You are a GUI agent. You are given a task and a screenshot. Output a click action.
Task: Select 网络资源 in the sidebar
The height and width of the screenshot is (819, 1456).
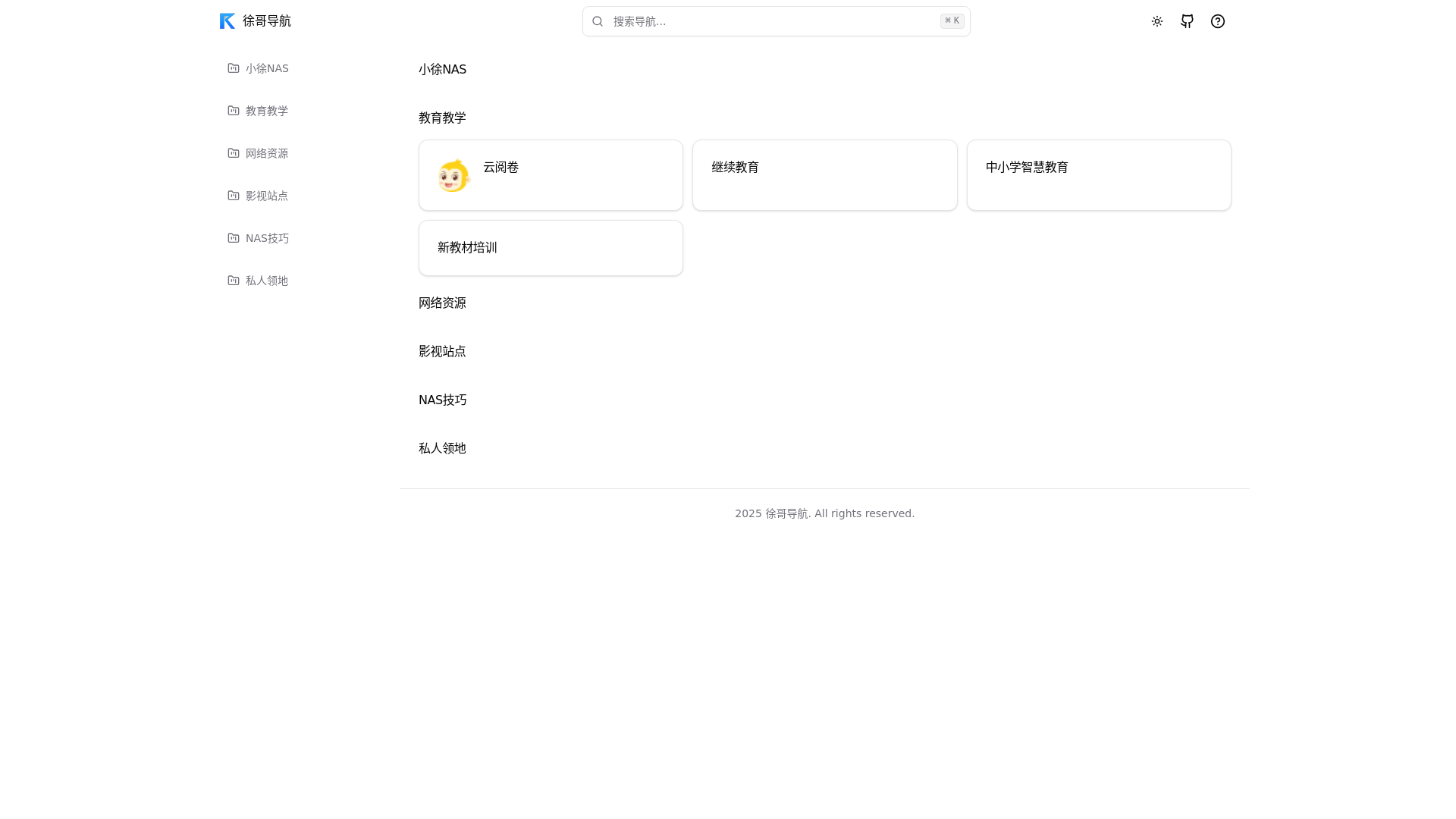click(x=267, y=153)
